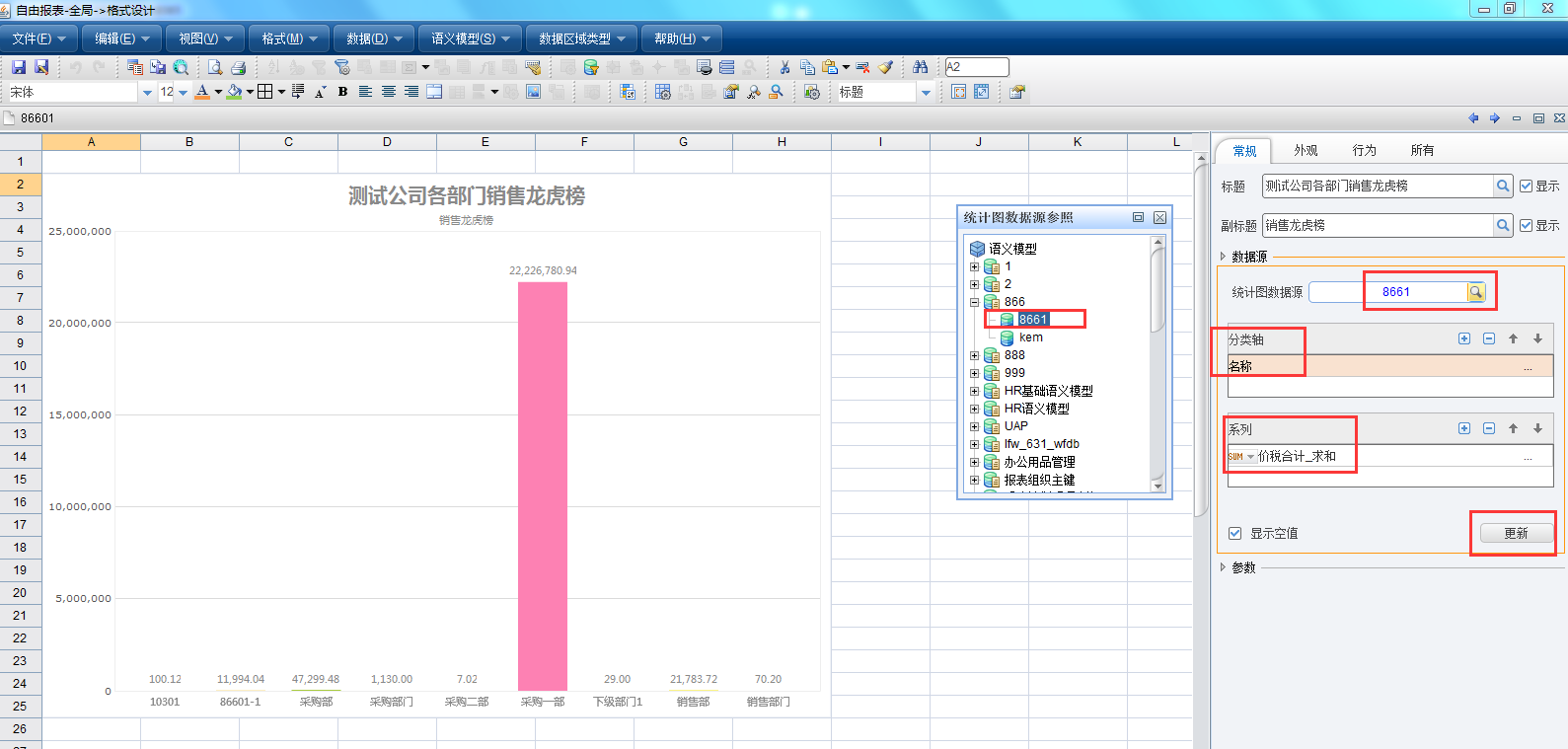This screenshot has height=749, width=1568.
Task: Click the Print icon
Action: click(x=238, y=67)
